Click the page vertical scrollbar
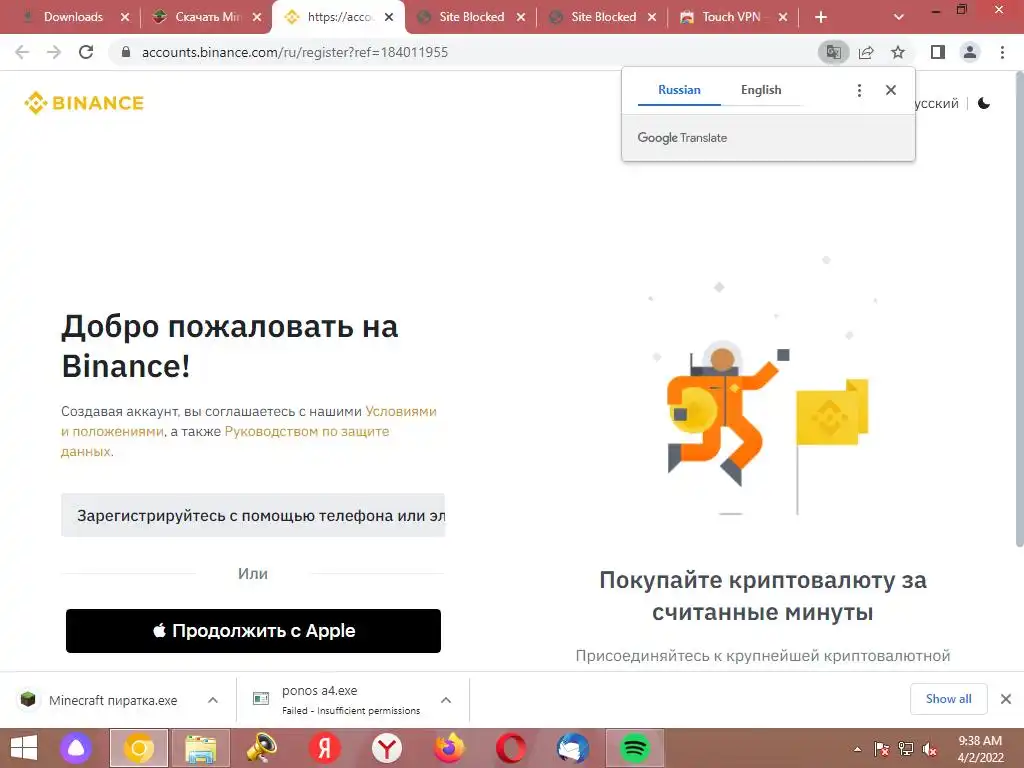Viewport: 1024px width, 768px height. click(x=1019, y=310)
